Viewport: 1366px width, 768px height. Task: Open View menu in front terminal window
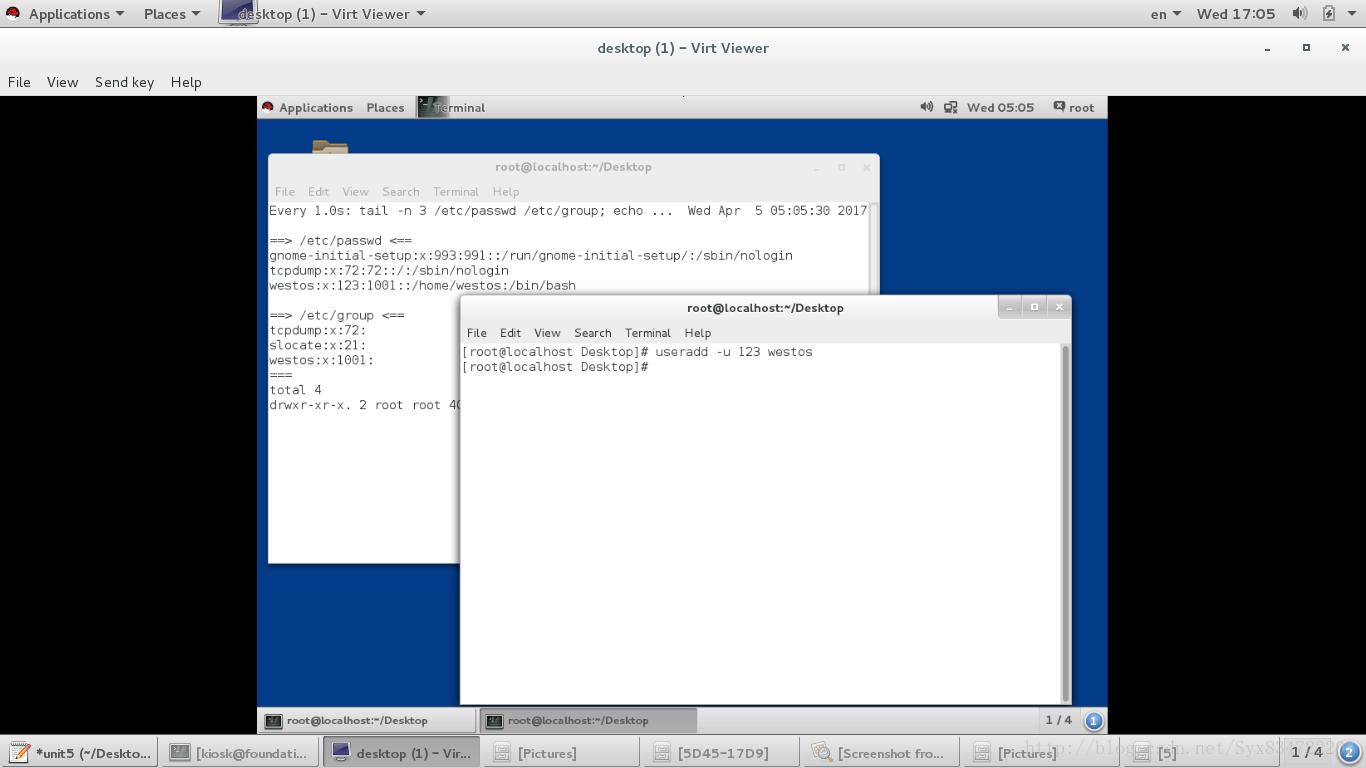547,333
